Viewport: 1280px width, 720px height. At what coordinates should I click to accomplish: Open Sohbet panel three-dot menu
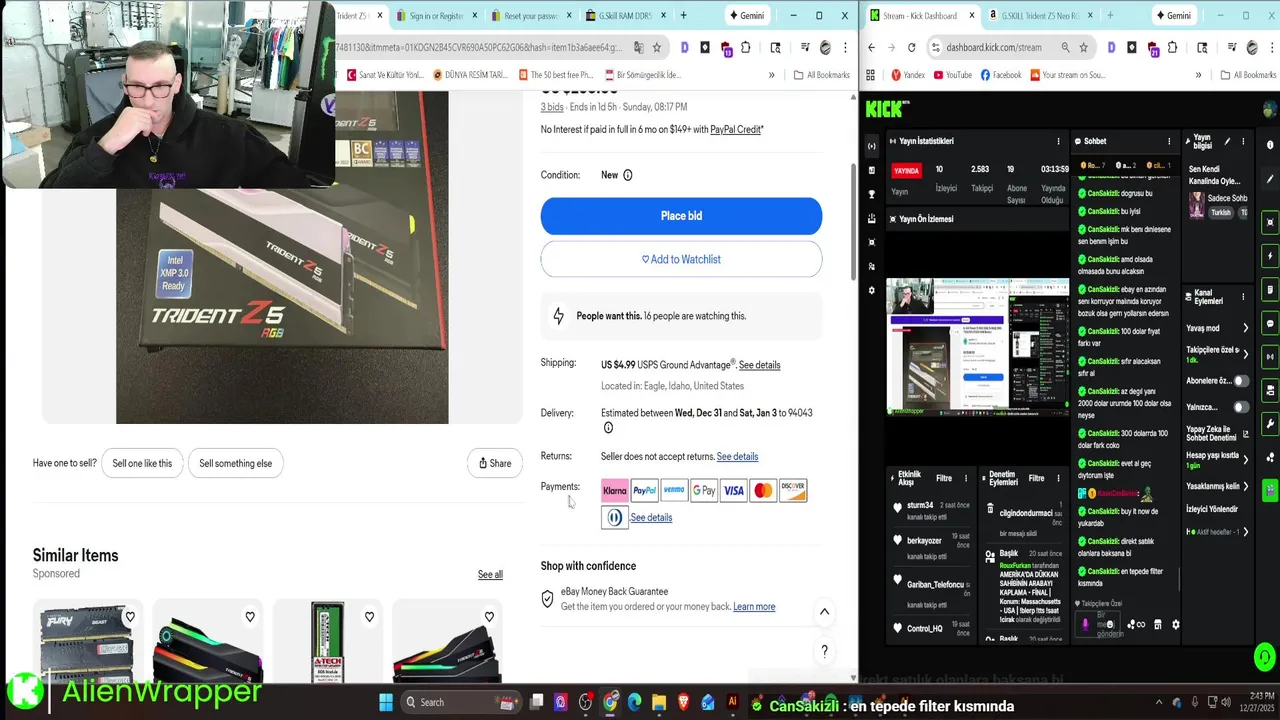(1168, 141)
